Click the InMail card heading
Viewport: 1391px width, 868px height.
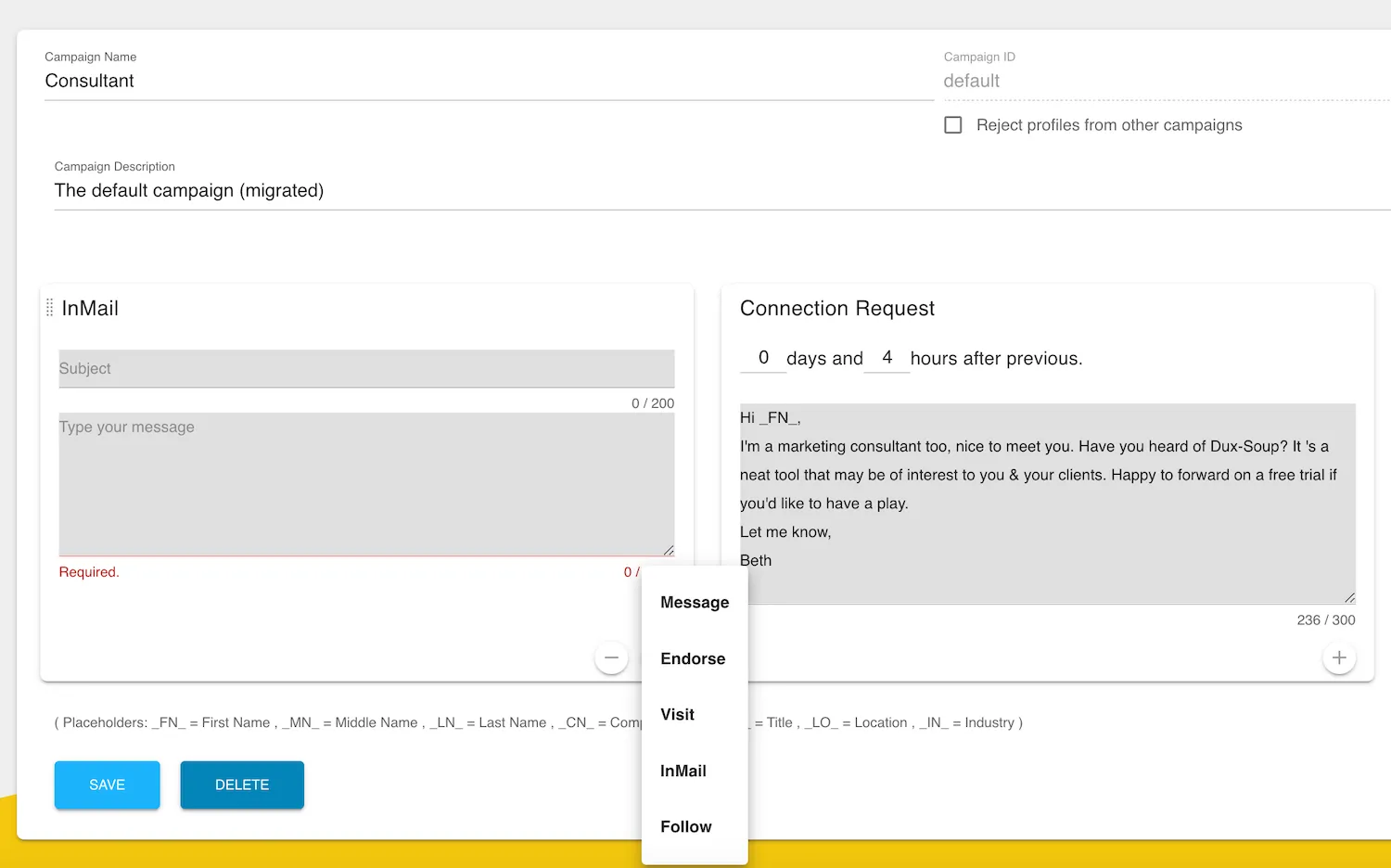(x=90, y=309)
